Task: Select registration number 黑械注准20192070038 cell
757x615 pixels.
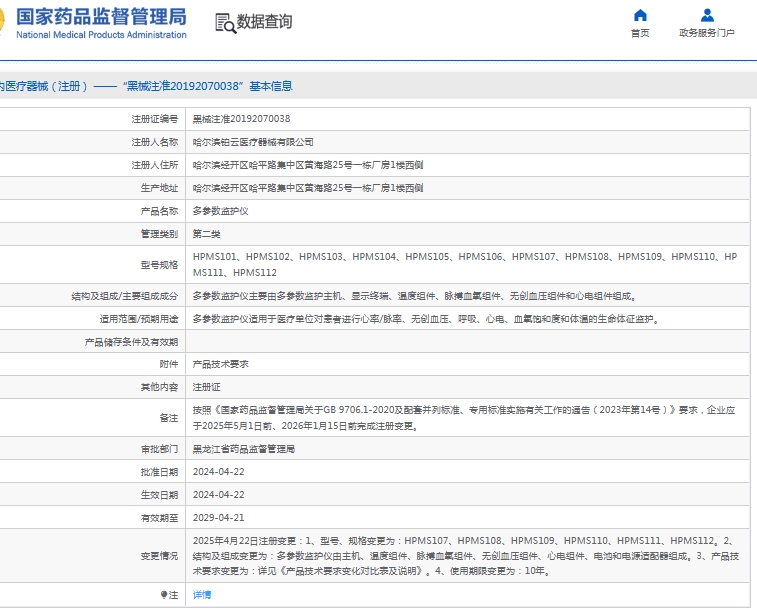Action: pos(241,119)
